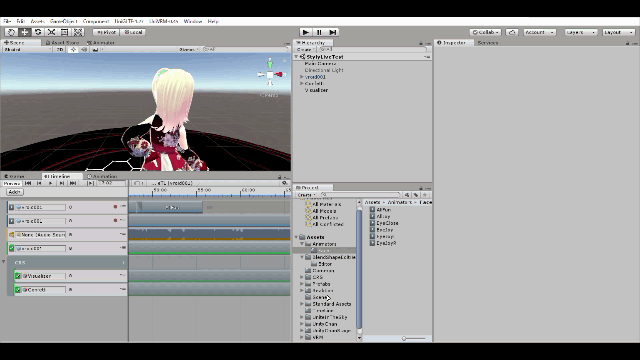Collapse the Assets folder tree

[x=296, y=237]
